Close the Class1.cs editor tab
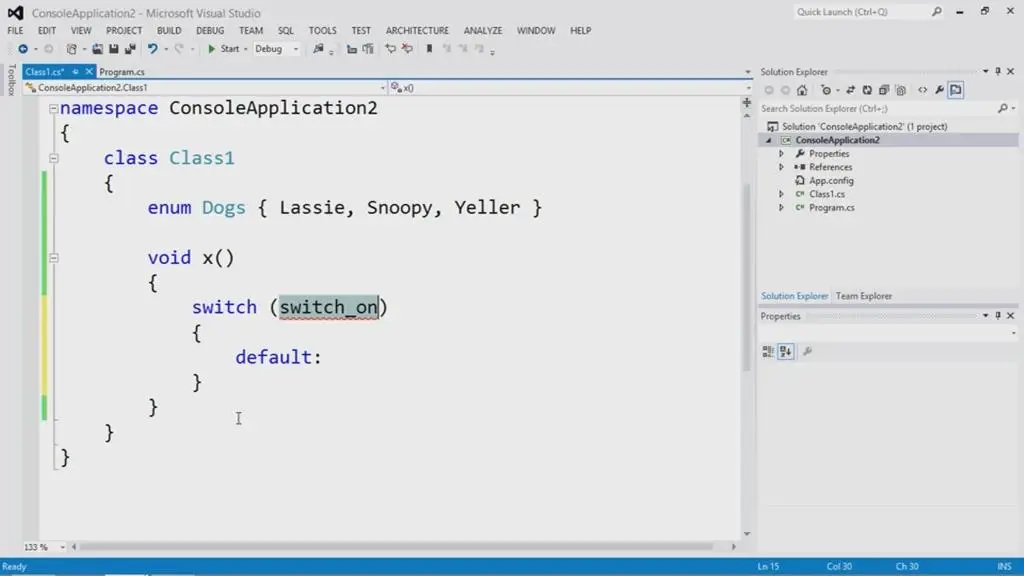1024x576 pixels. 89,71
